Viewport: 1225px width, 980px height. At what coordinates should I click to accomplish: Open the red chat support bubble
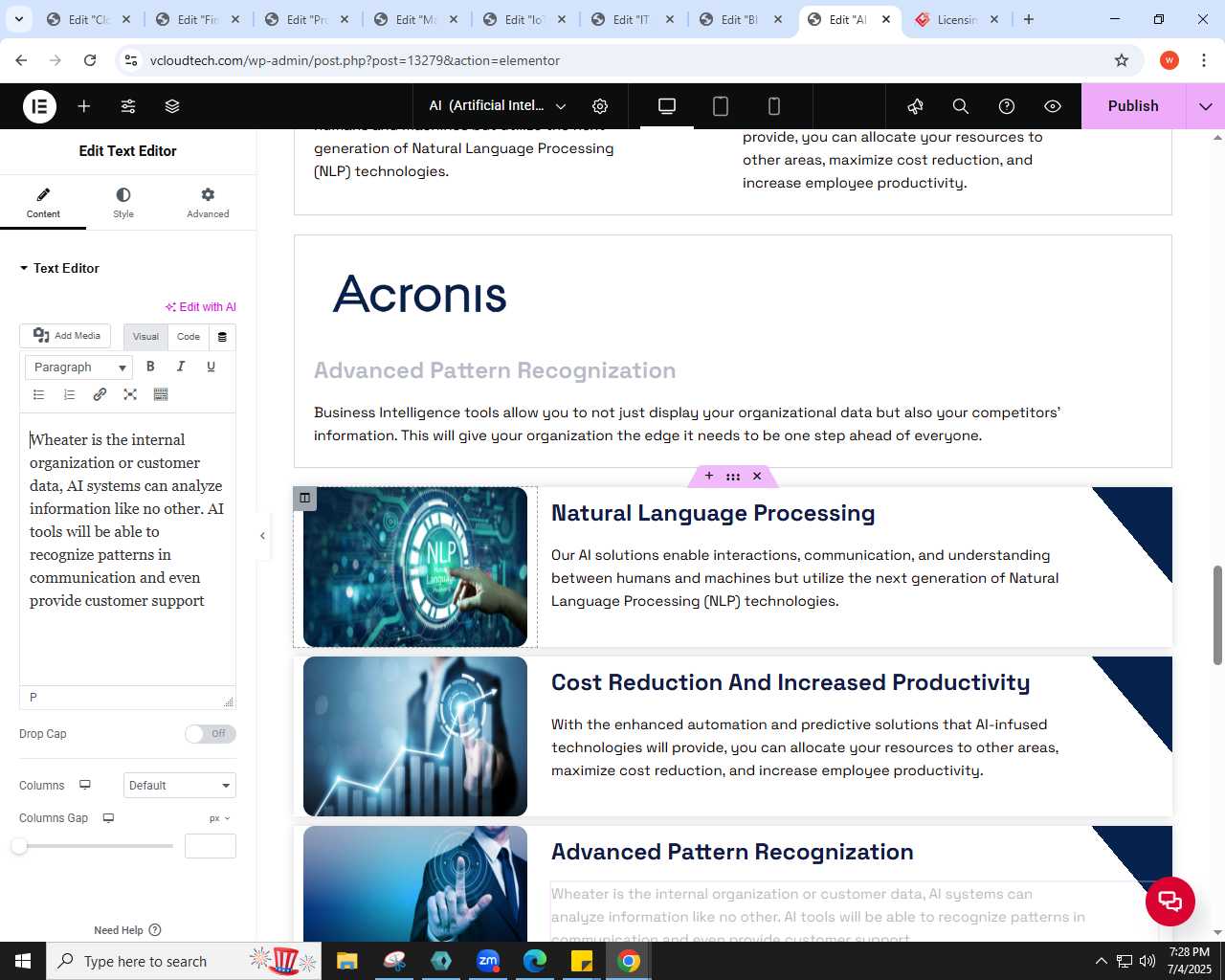click(1170, 902)
